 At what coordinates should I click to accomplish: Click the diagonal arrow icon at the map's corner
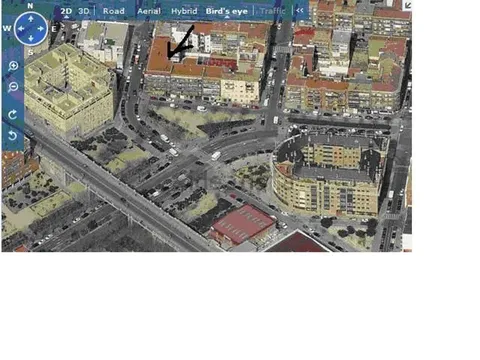(407, 5)
